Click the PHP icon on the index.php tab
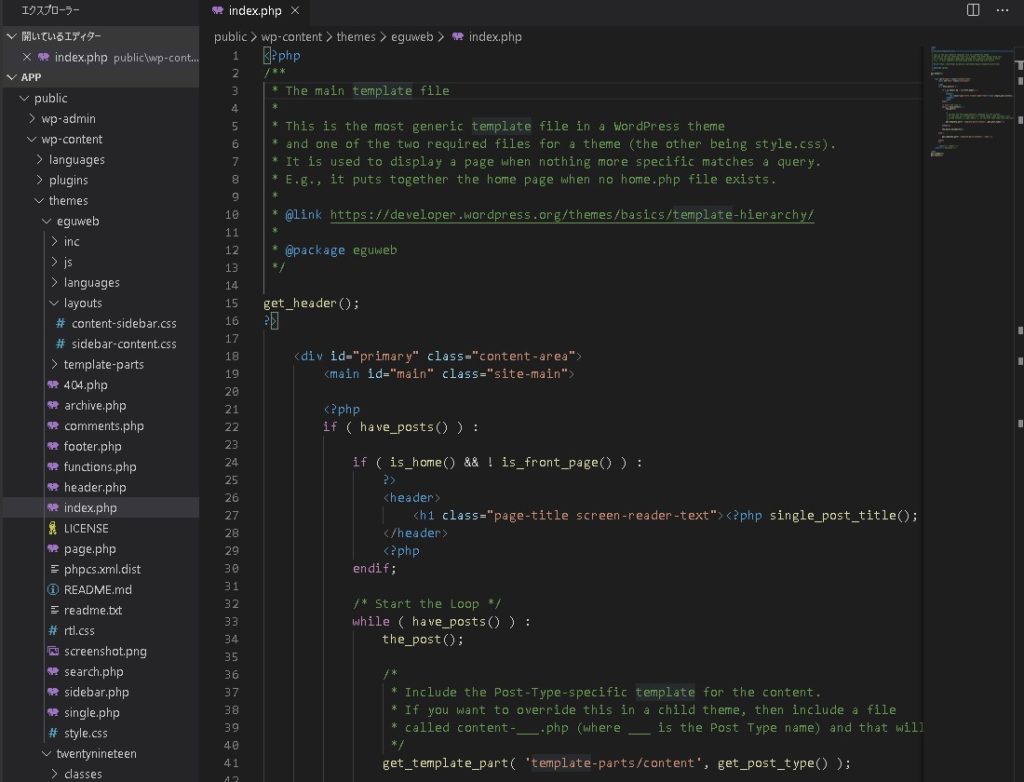 point(217,11)
